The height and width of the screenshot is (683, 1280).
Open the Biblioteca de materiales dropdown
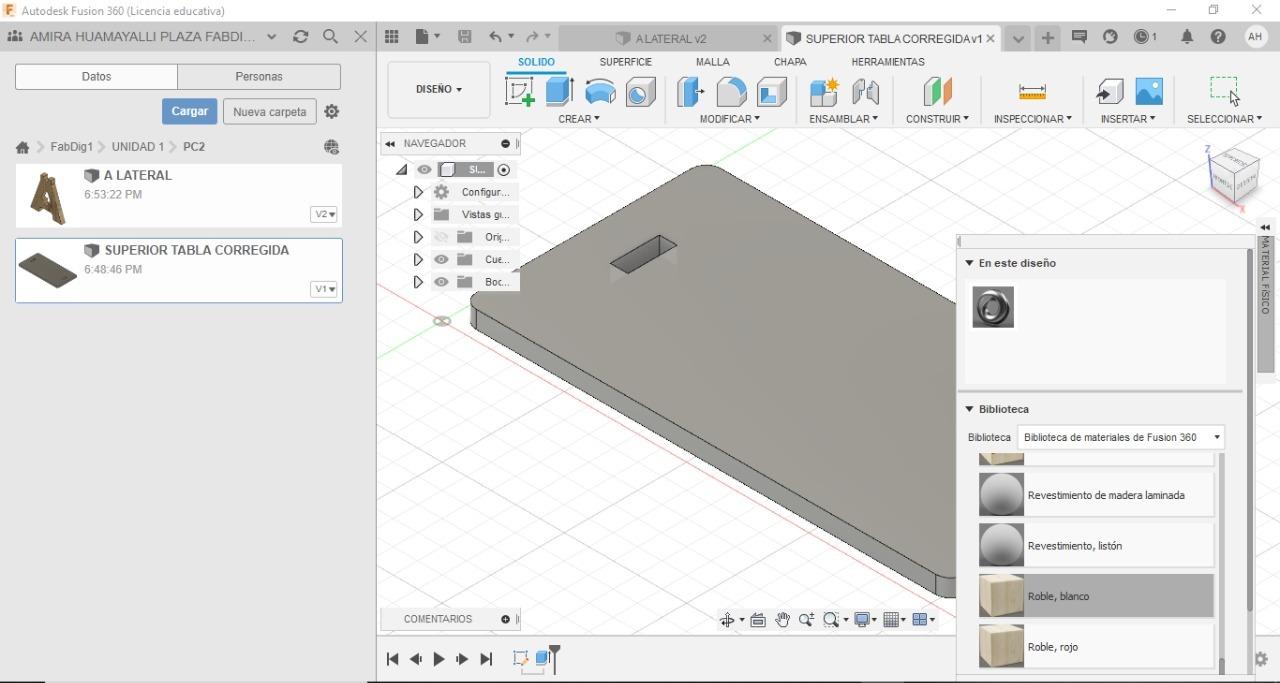coord(1120,437)
